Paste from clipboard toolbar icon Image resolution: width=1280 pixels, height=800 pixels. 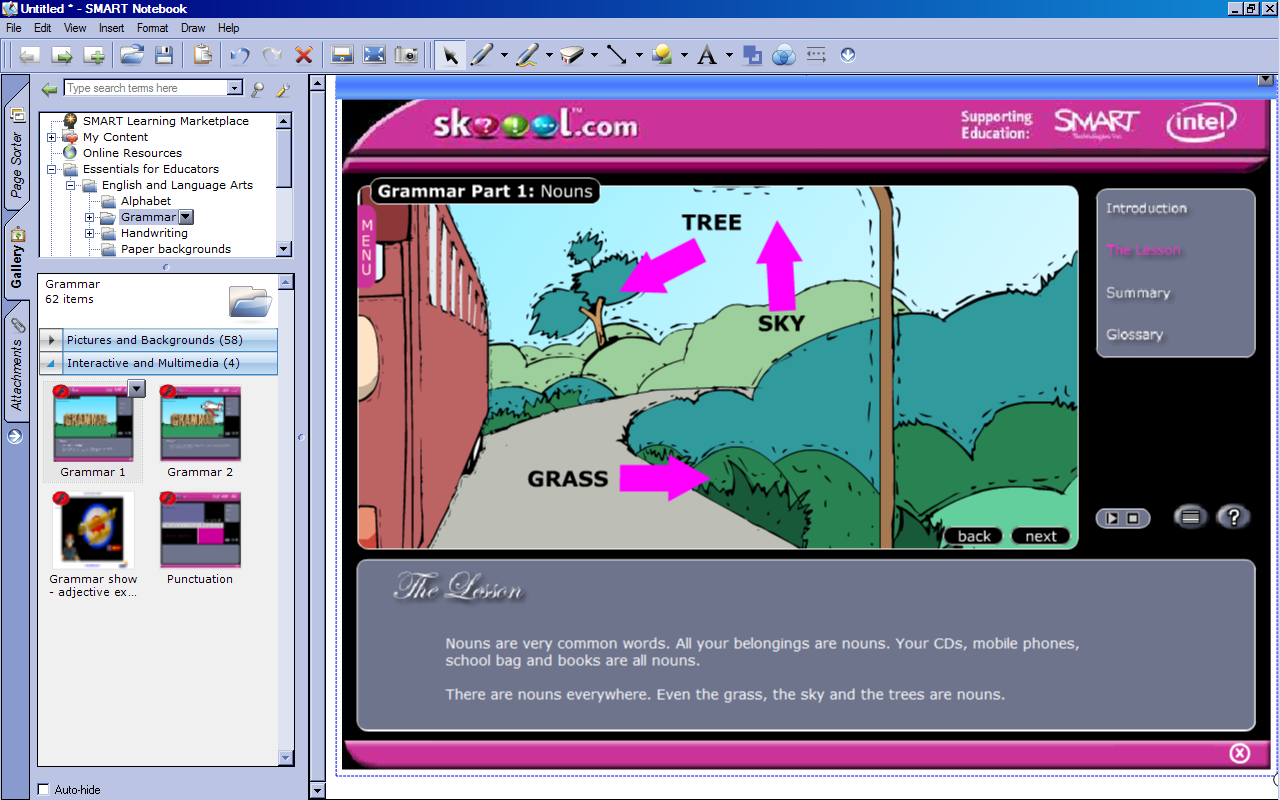point(203,55)
